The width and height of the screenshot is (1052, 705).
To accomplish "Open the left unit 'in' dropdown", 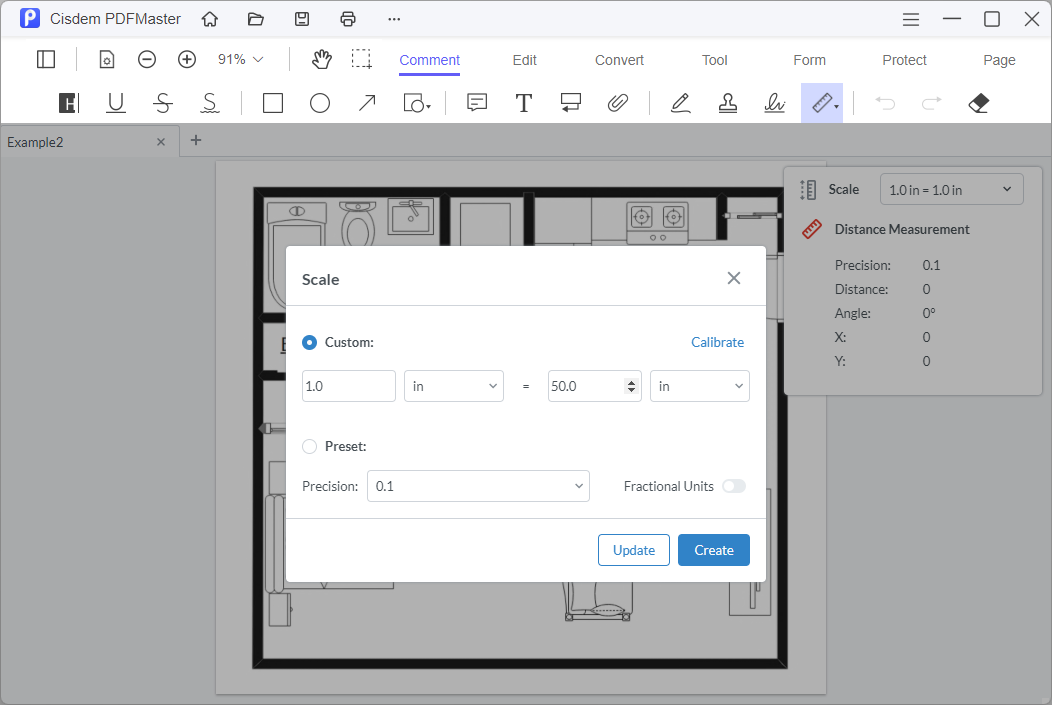I will point(454,386).
